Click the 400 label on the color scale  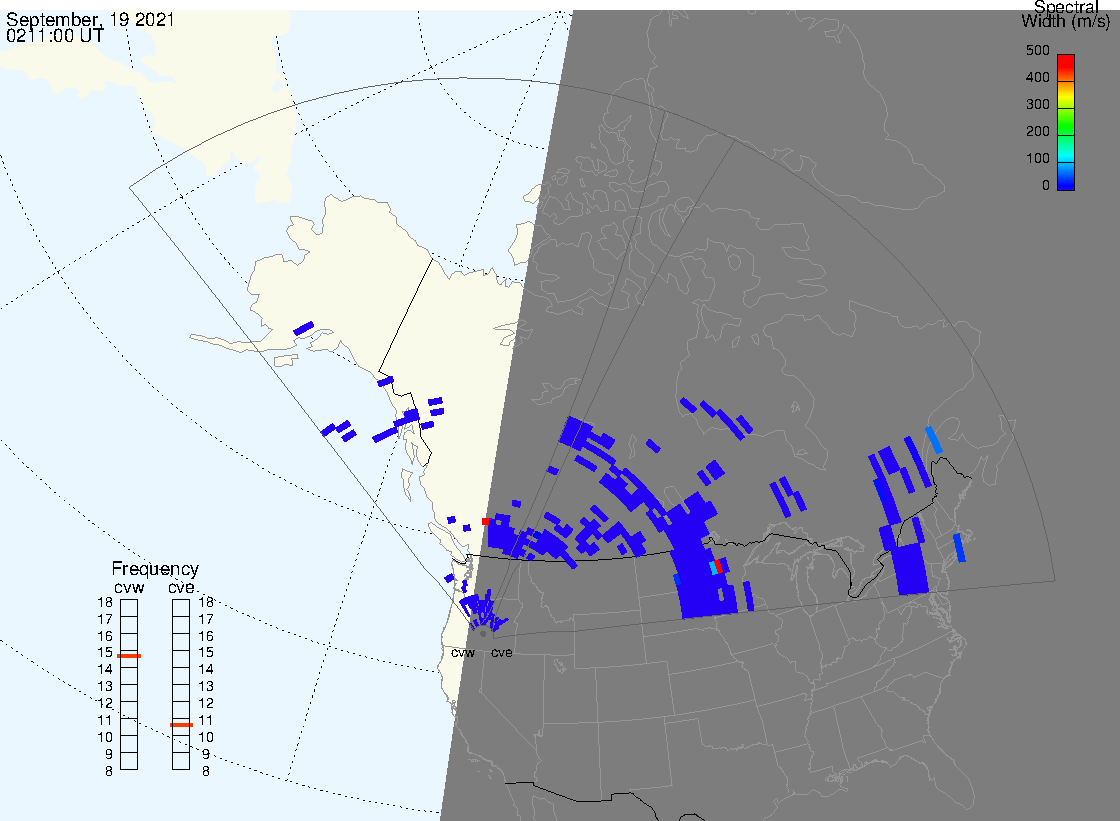click(x=1037, y=77)
